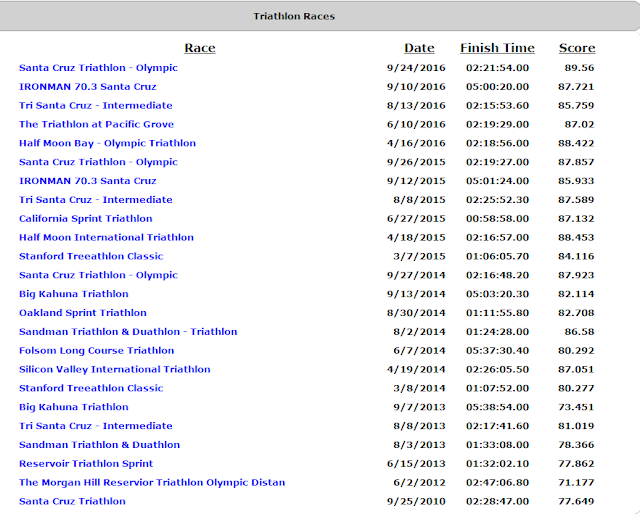640x514 pixels.
Task: Select the score value 89.56
Action: pyautogui.click(x=579, y=68)
